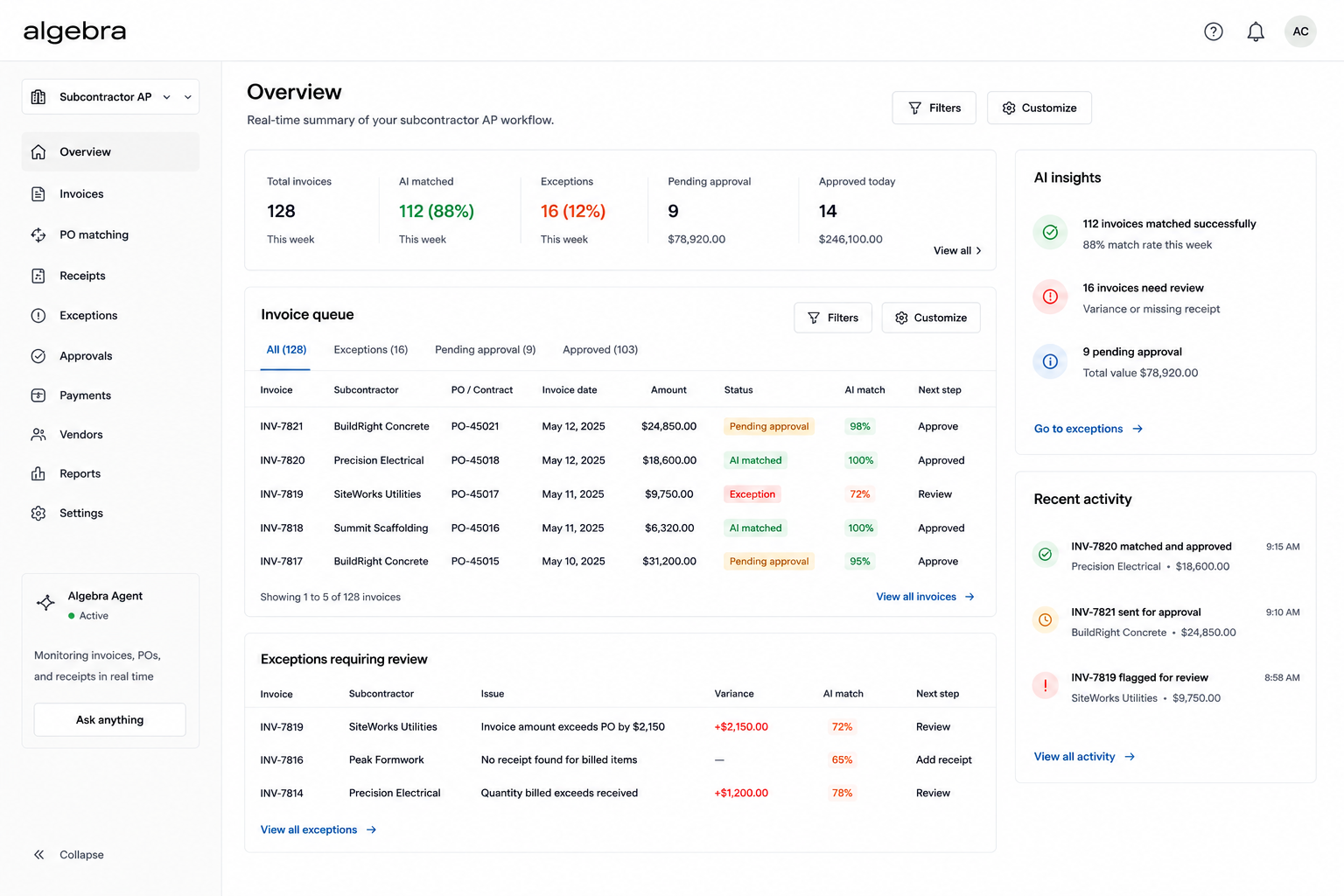Image resolution: width=1344 pixels, height=896 pixels.
Task: Click PO-45015 in the queue
Action: click(475, 562)
